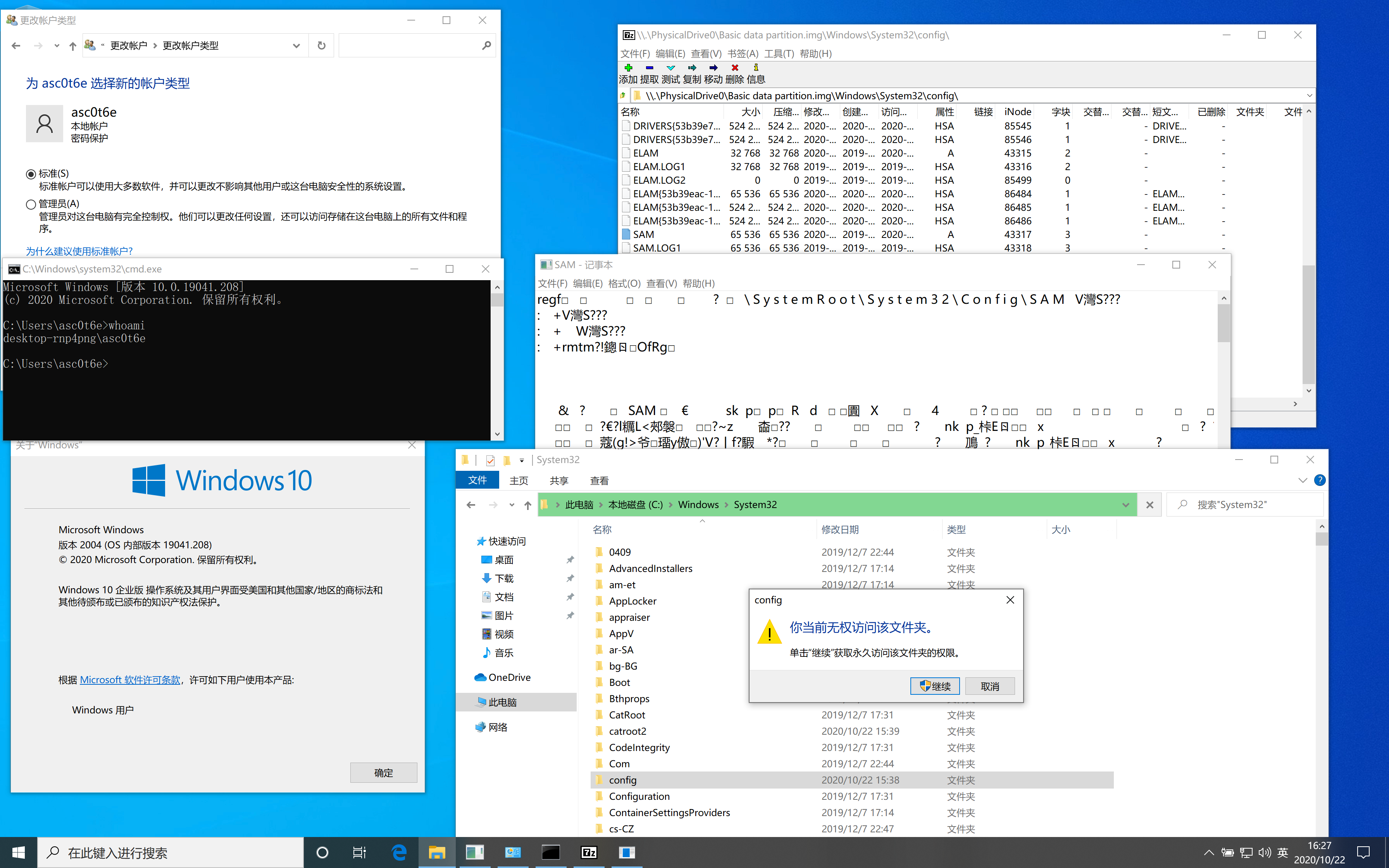Switch to Explorer 主页 ribbon tab
This screenshot has width=1389, height=868.
518,480
